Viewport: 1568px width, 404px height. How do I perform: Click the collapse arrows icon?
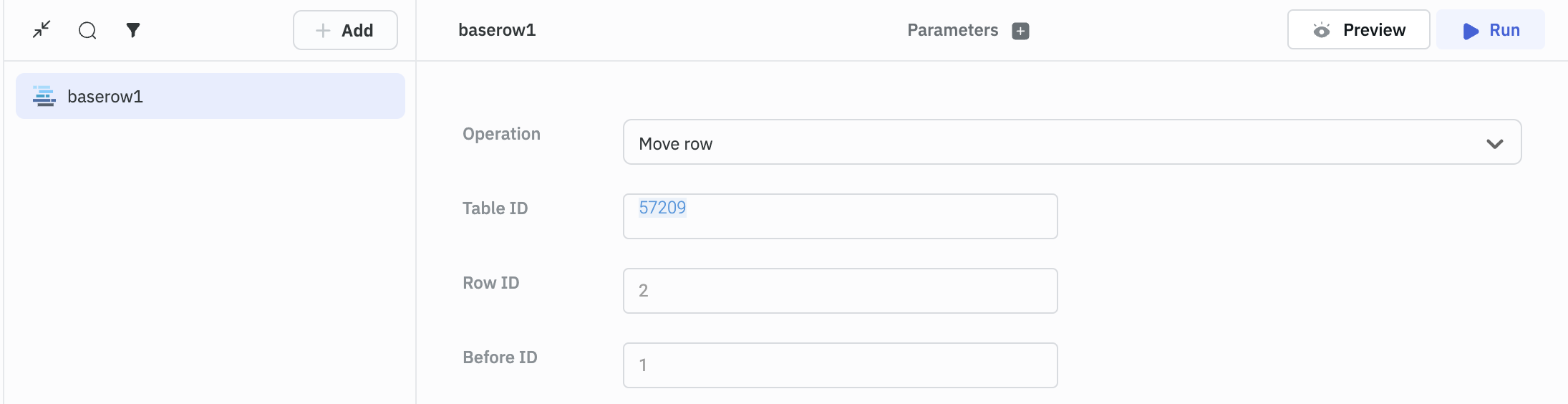coord(42,29)
